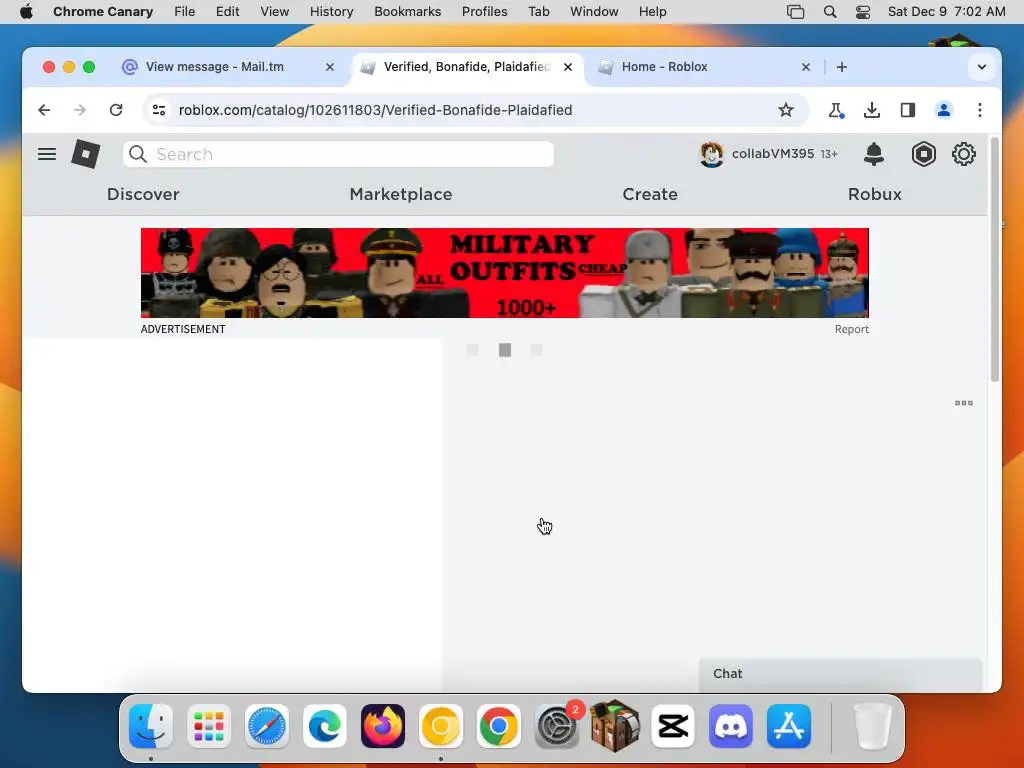
Task: Open the Roblox settings gear
Action: (963, 154)
